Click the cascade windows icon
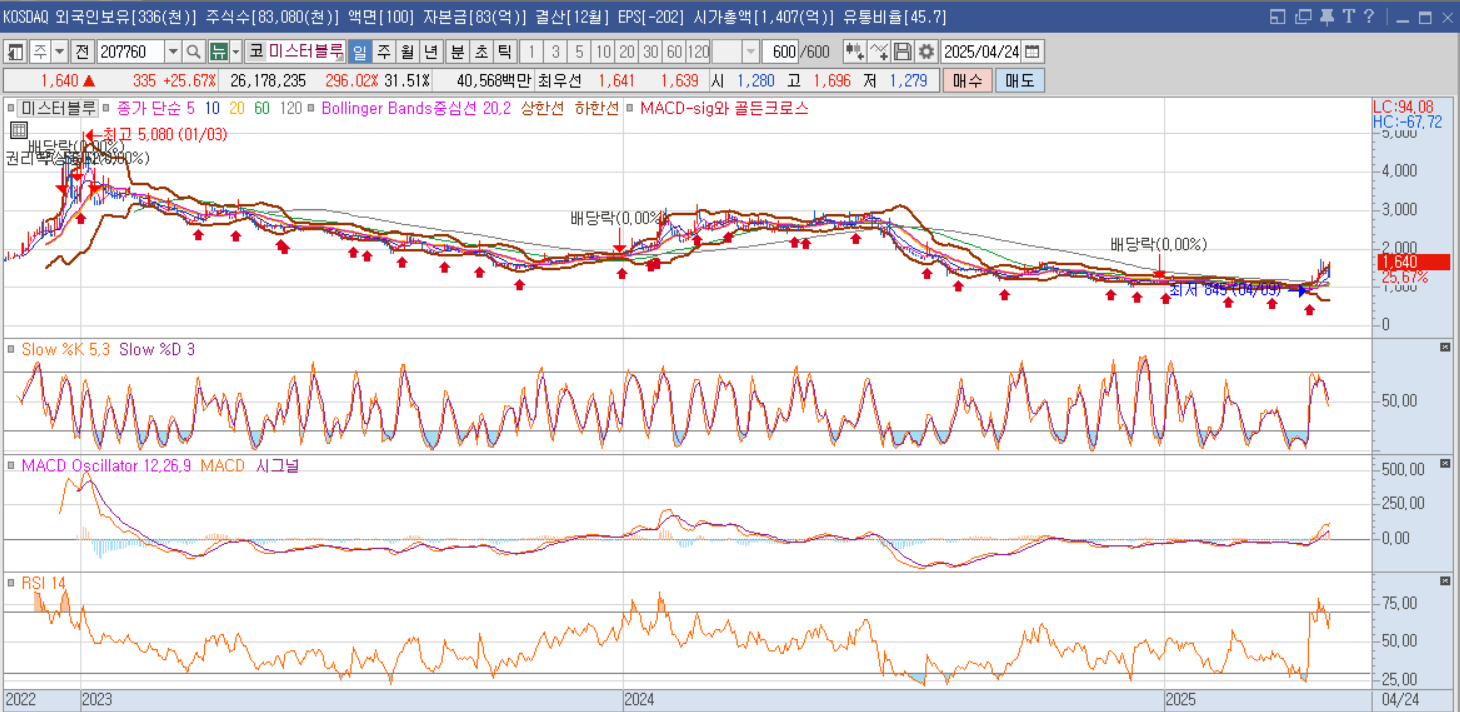 pos(1302,17)
